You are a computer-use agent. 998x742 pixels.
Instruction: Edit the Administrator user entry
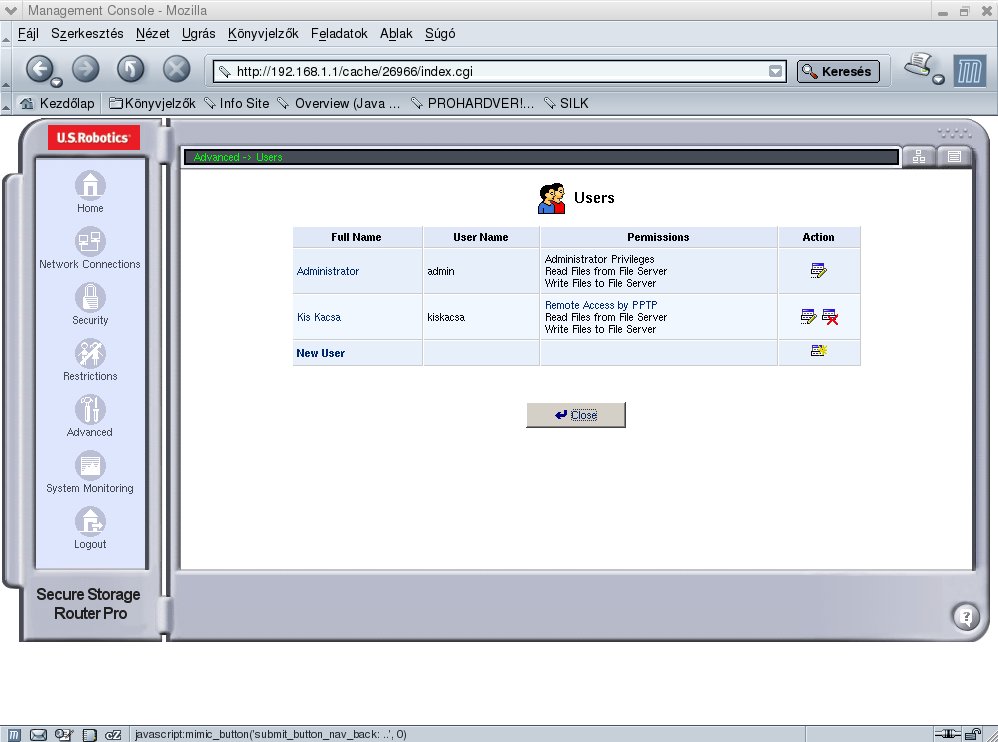click(819, 271)
